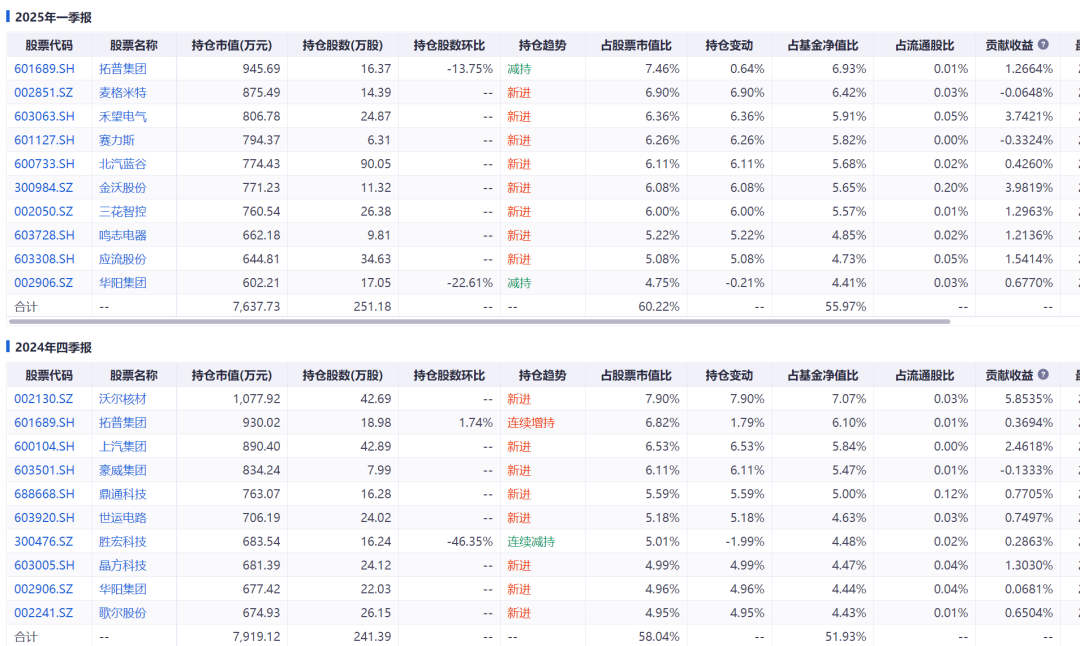
Task: Open stock code 603501.SH
Action: [x=44, y=470]
